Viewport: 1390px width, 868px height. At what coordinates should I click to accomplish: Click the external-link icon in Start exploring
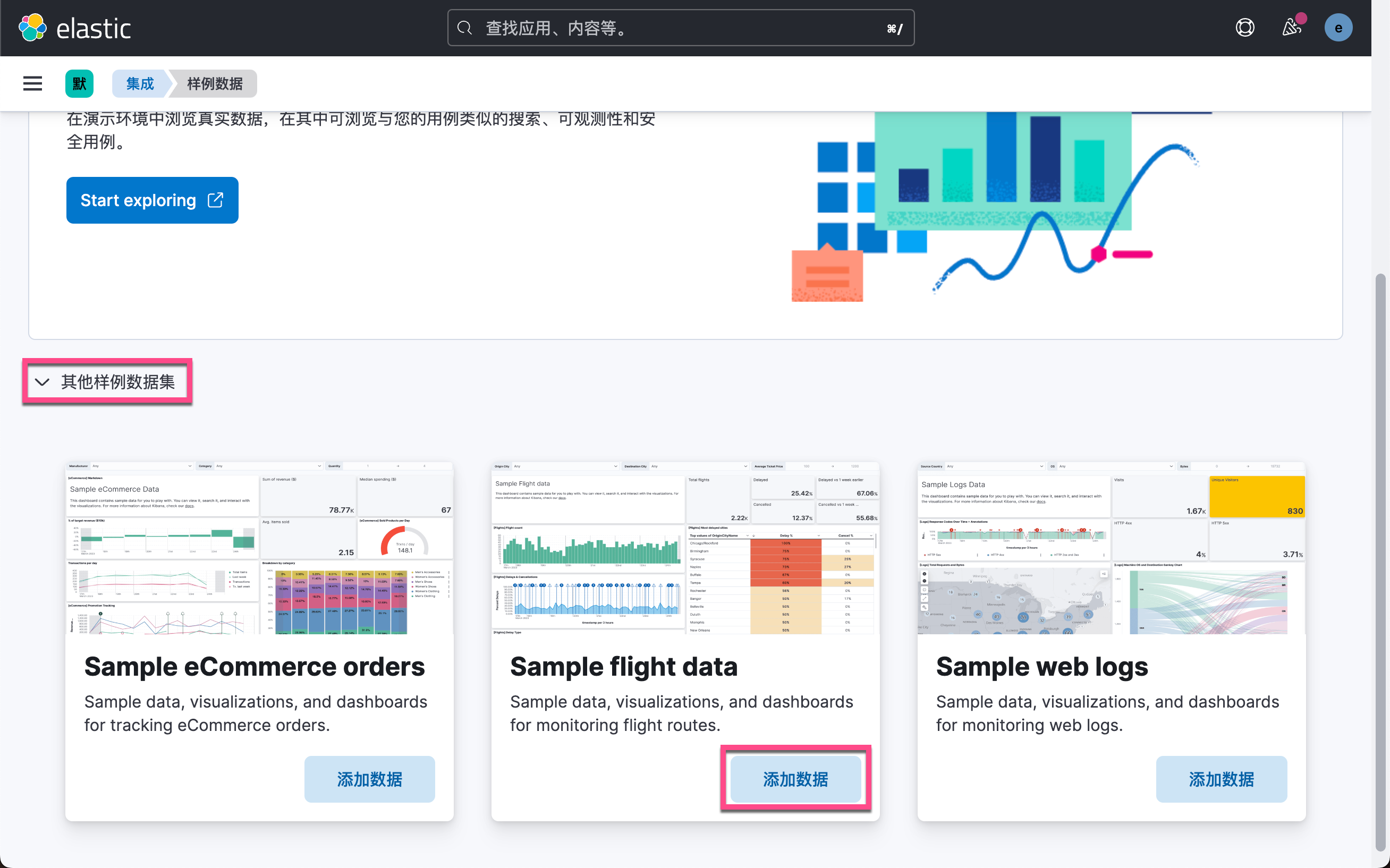click(x=216, y=200)
